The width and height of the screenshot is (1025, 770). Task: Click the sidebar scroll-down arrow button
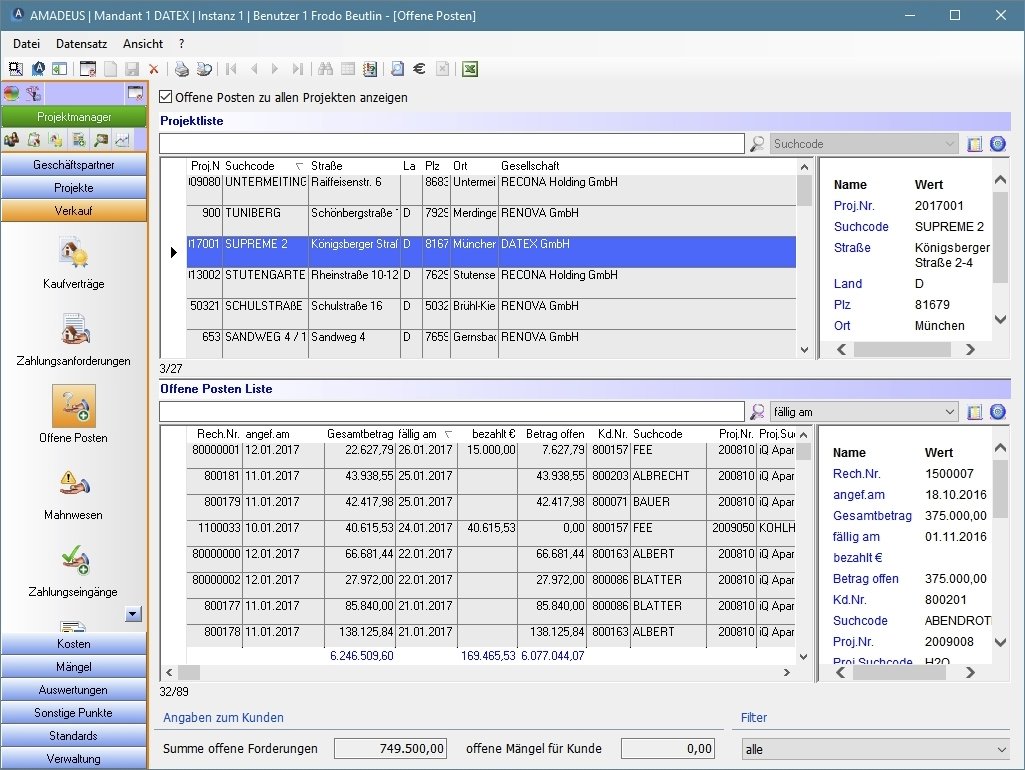(133, 614)
